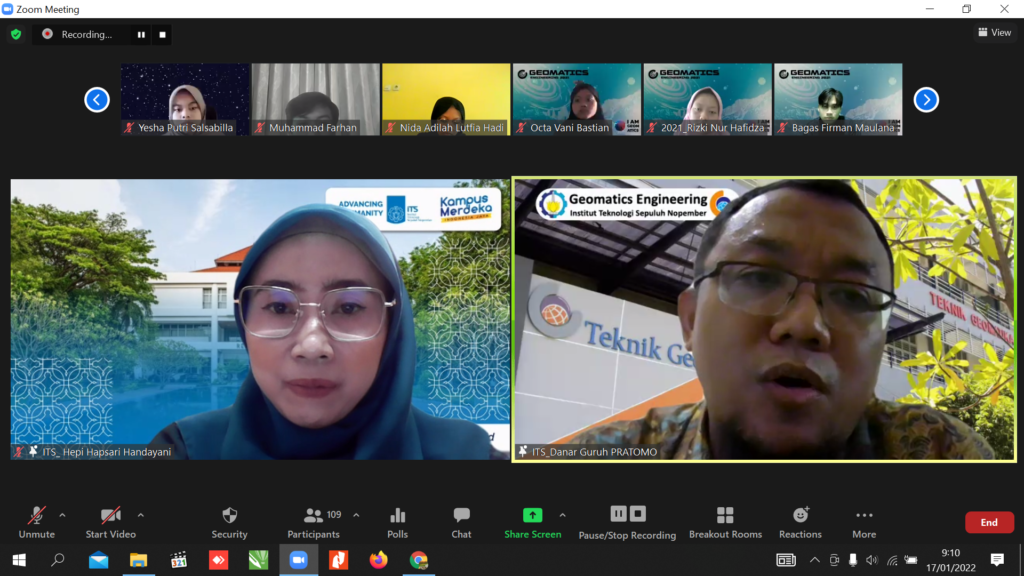Click the green encryption shield icon

(x=16, y=34)
